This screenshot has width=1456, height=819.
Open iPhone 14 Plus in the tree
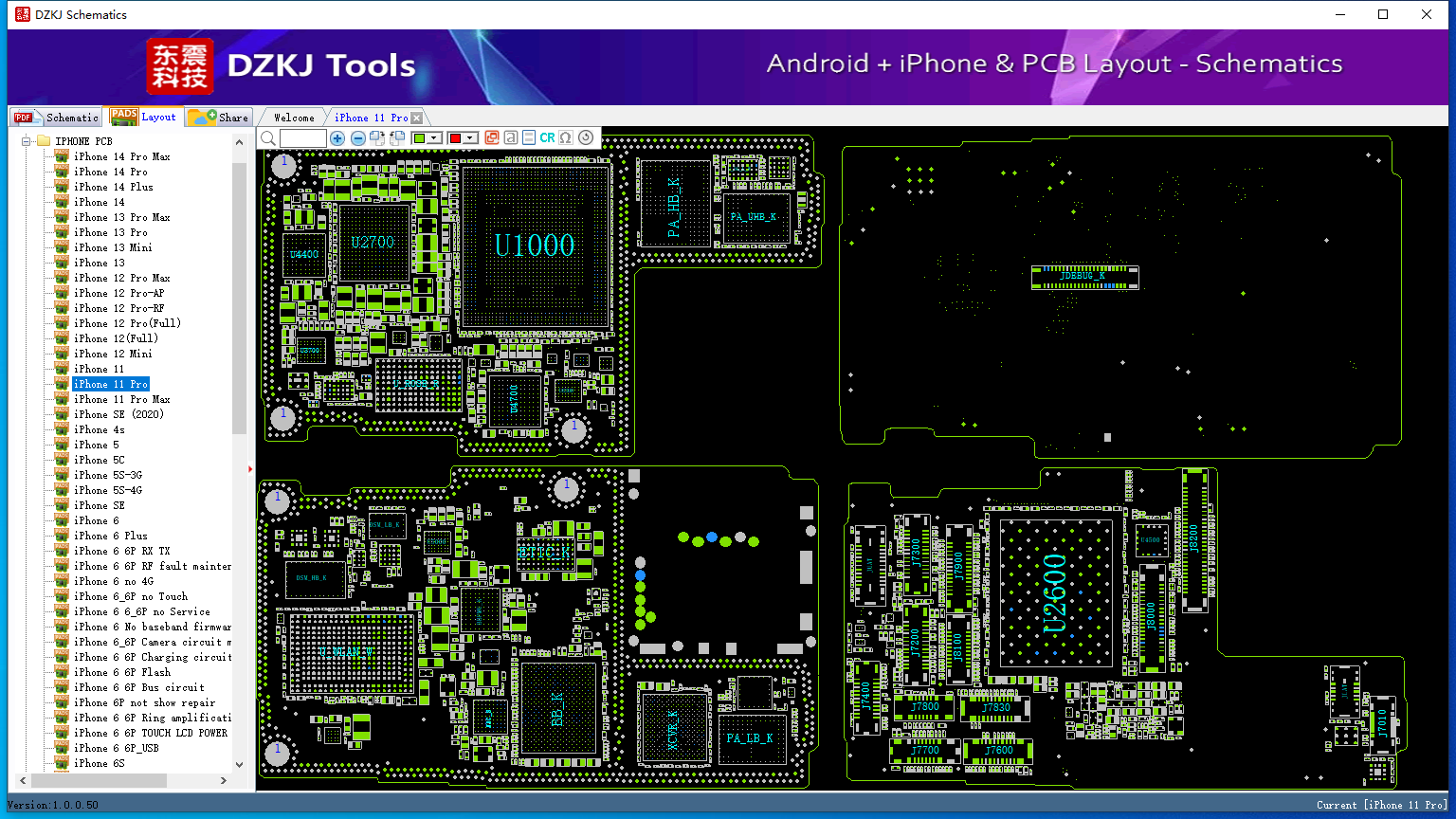114,187
